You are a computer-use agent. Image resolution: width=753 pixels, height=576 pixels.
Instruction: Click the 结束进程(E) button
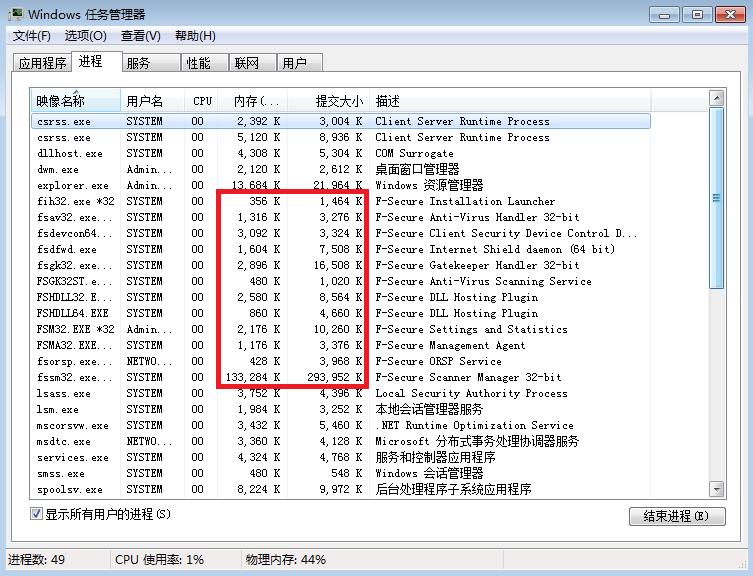pos(676,516)
